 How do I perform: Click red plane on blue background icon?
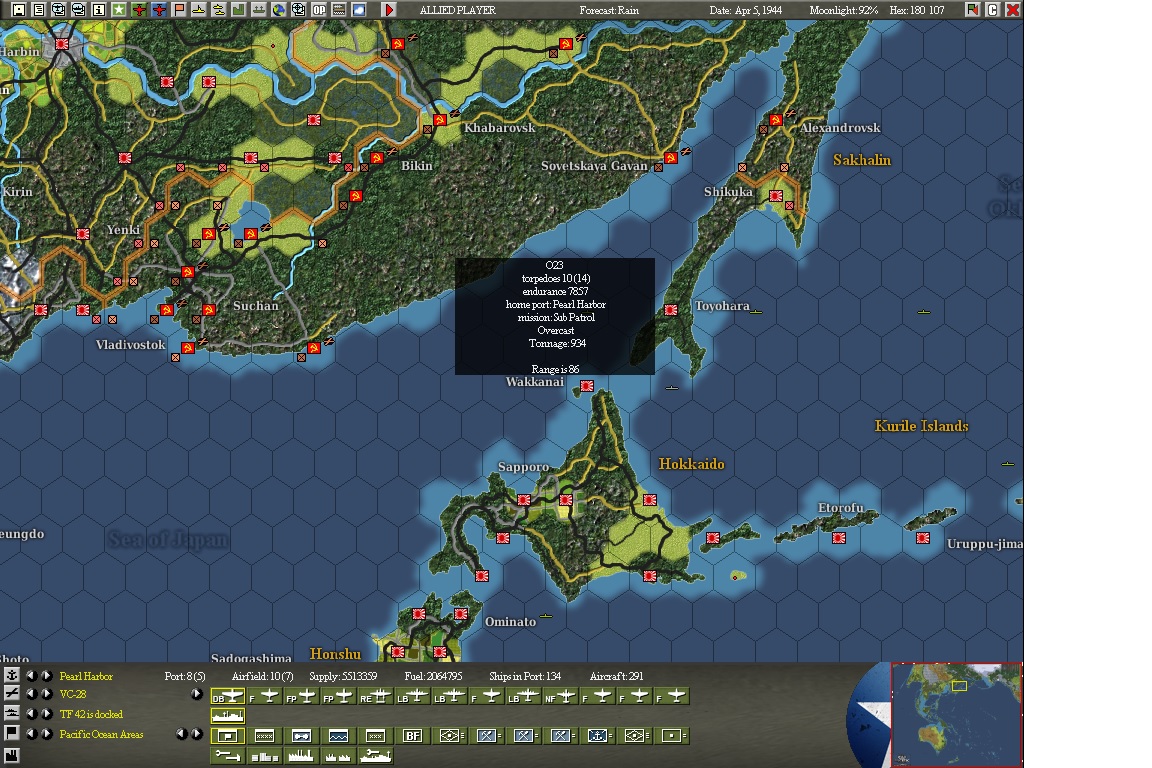[159, 10]
